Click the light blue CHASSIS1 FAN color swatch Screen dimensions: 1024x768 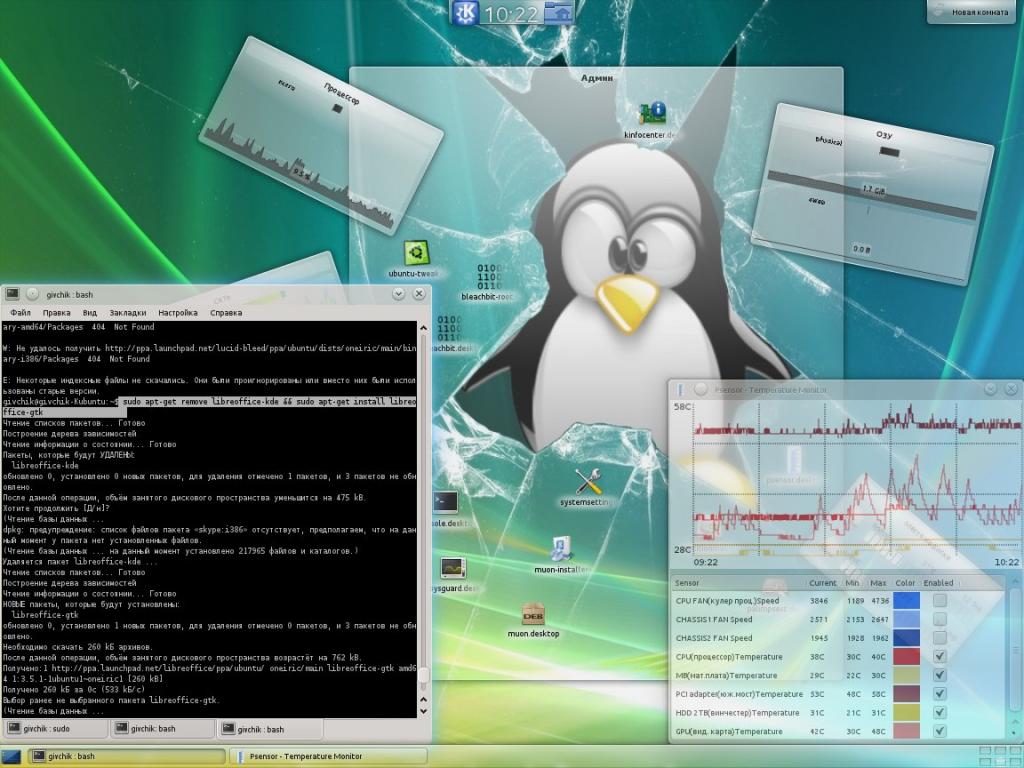tap(906, 619)
